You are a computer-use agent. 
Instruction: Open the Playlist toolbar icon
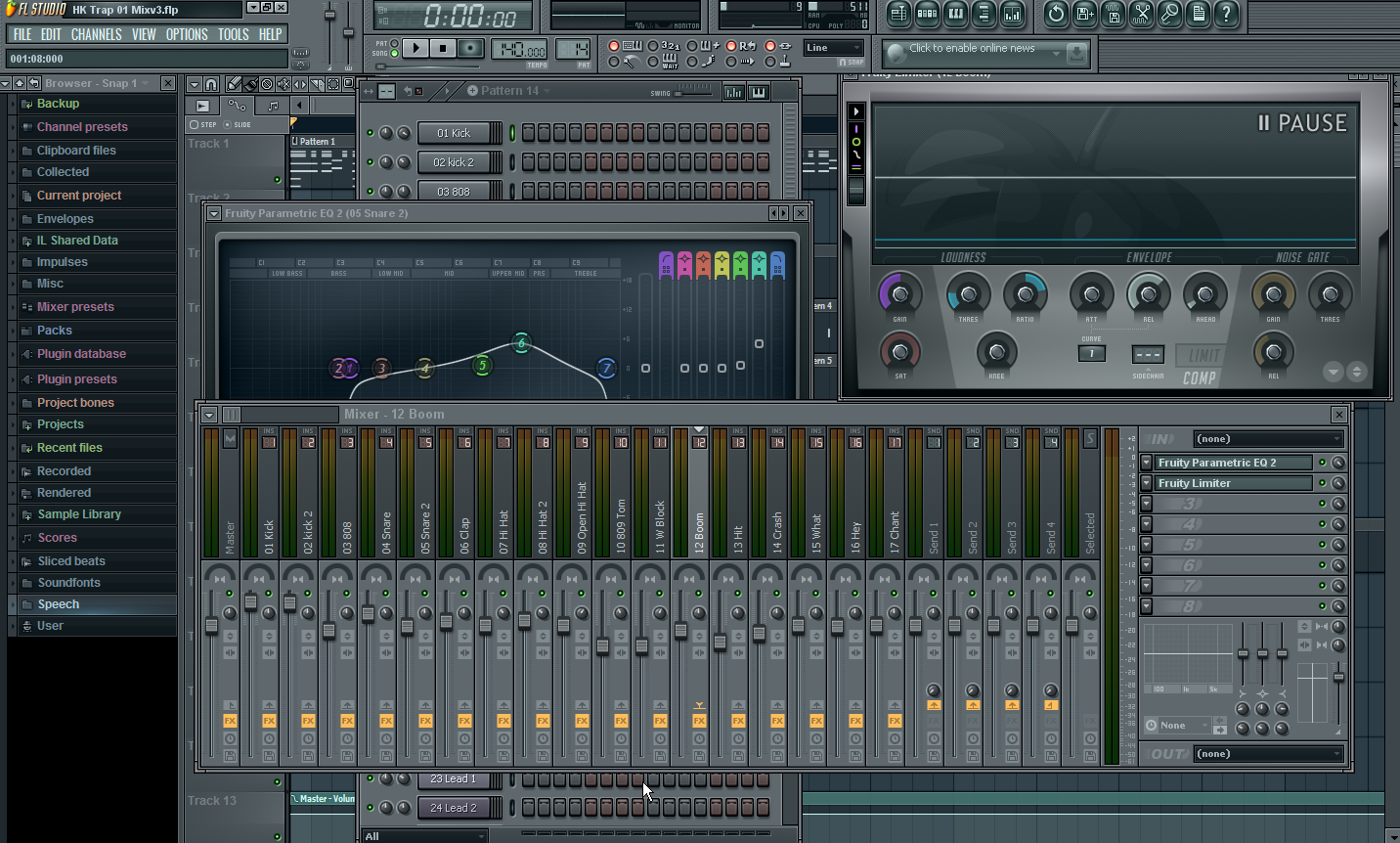click(899, 14)
